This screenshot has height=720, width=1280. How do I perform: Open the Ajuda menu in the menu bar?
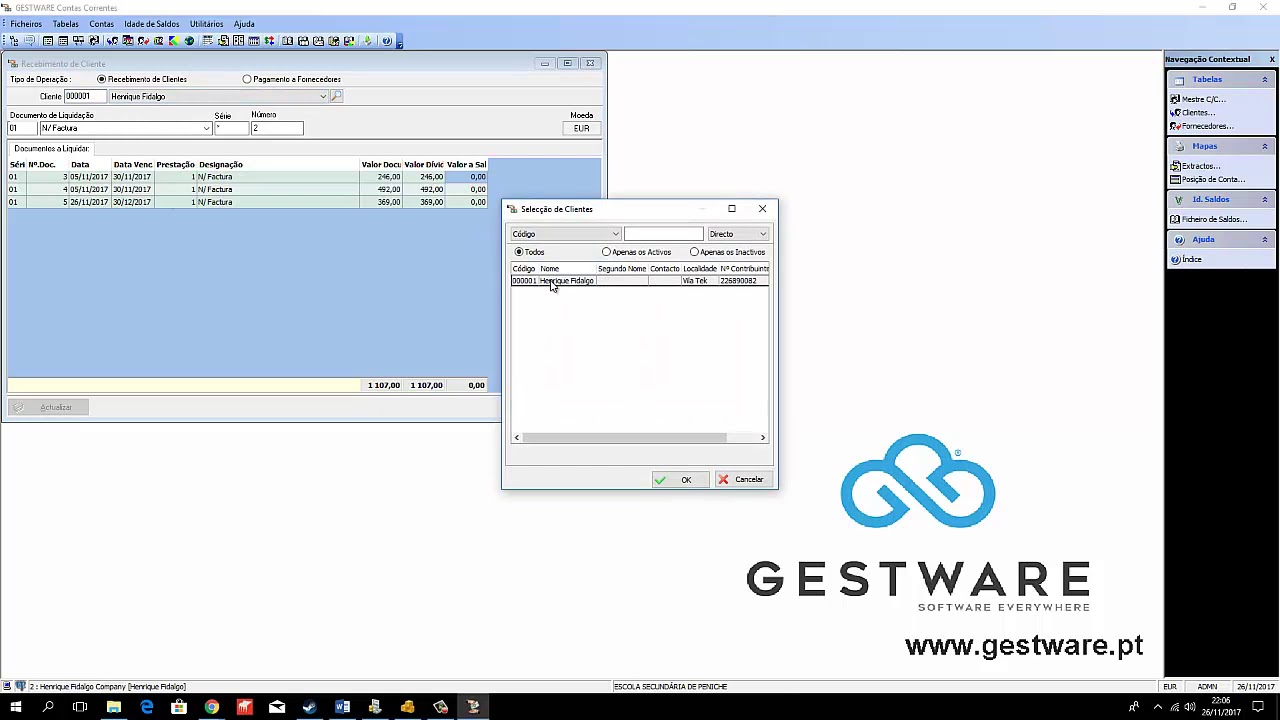click(244, 24)
